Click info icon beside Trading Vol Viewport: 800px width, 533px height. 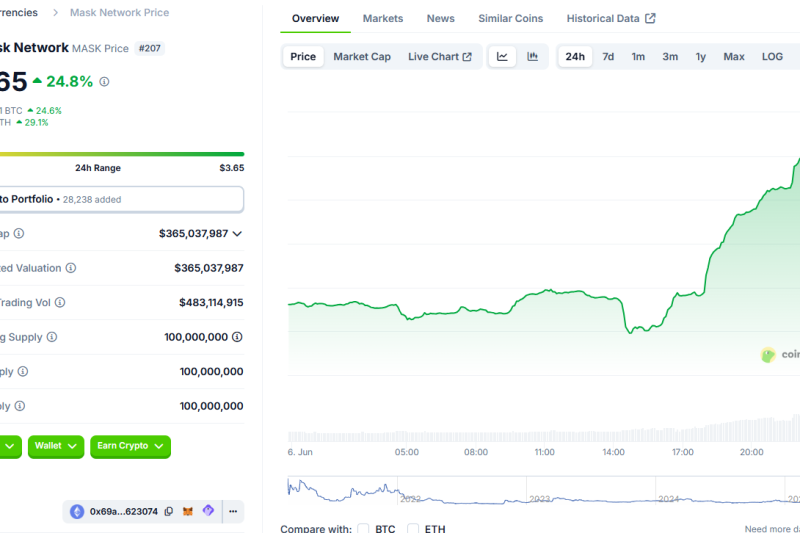60,302
